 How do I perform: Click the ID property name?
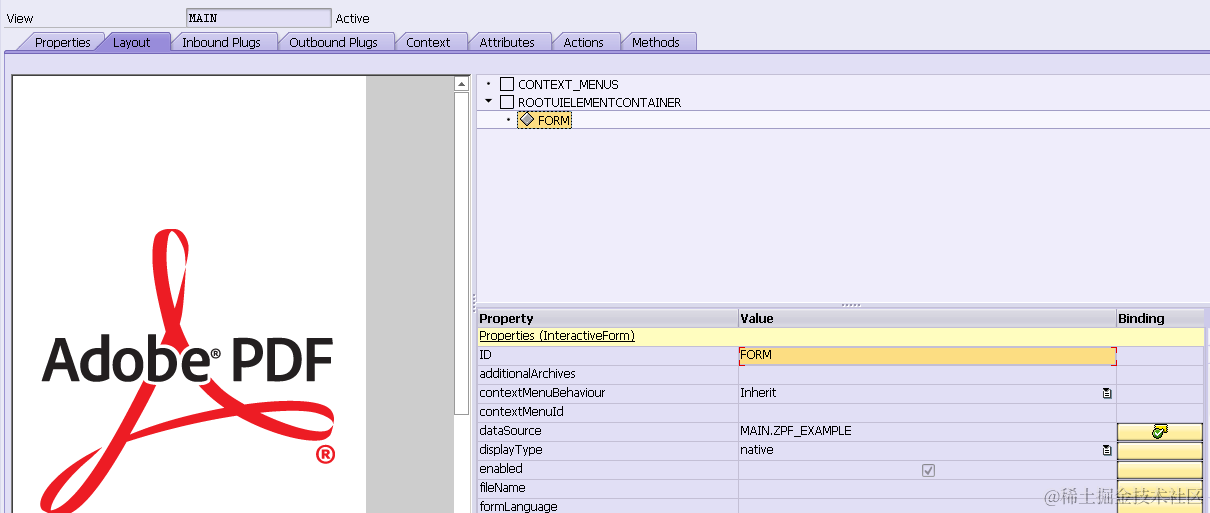point(485,355)
